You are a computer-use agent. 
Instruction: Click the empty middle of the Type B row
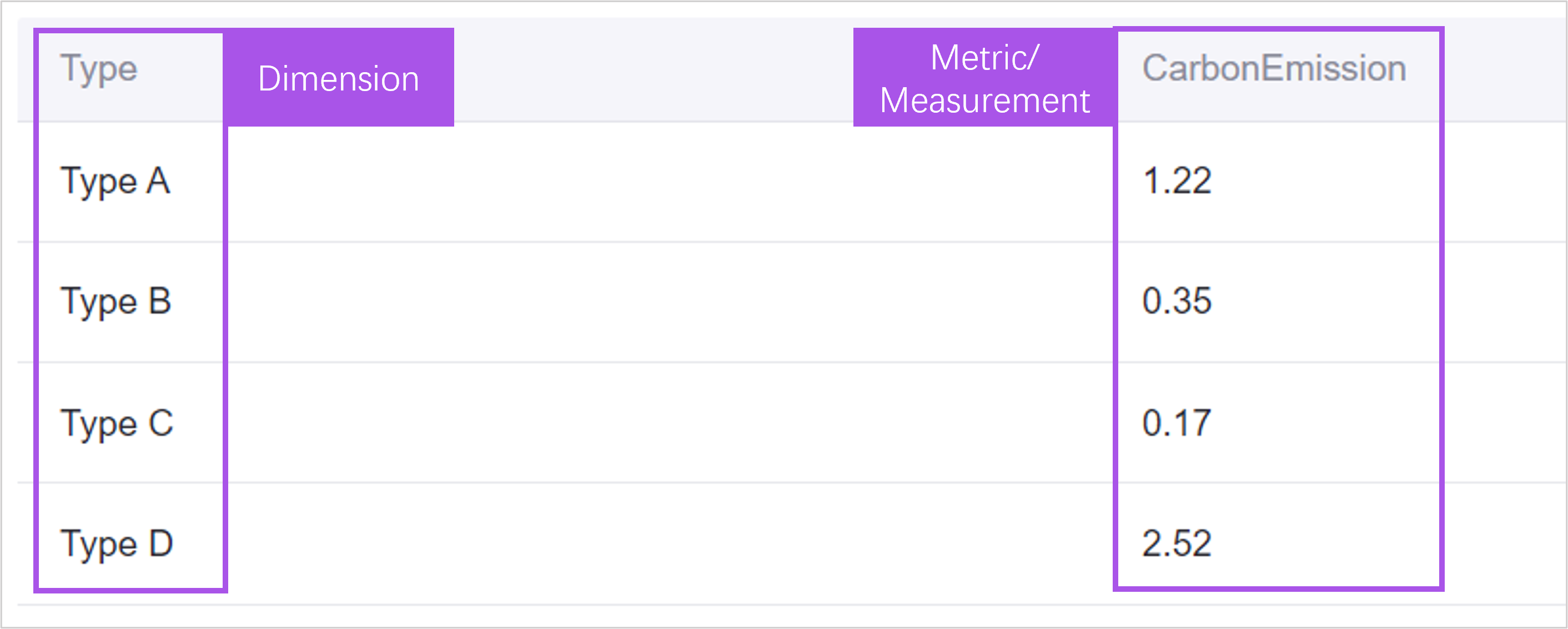coord(670,301)
